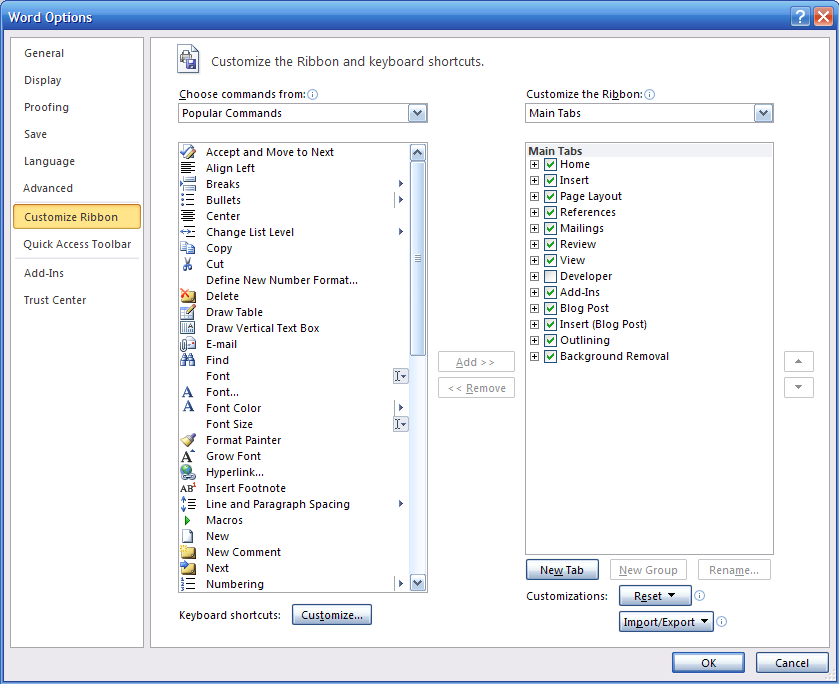This screenshot has width=839, height=684.
Task: Click the E-mail command icon
Action: click(188, 344)
